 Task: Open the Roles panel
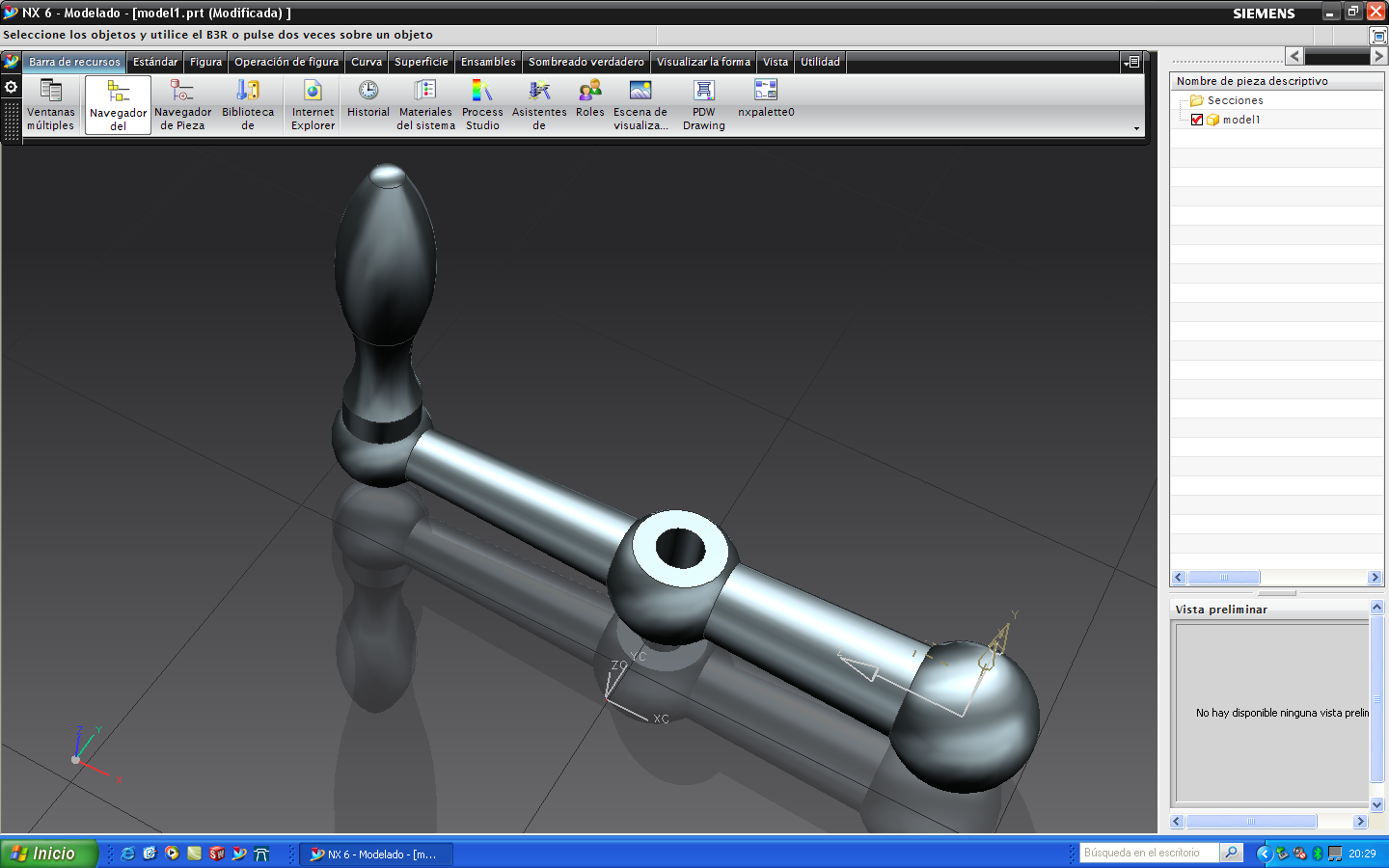[590, 99]
